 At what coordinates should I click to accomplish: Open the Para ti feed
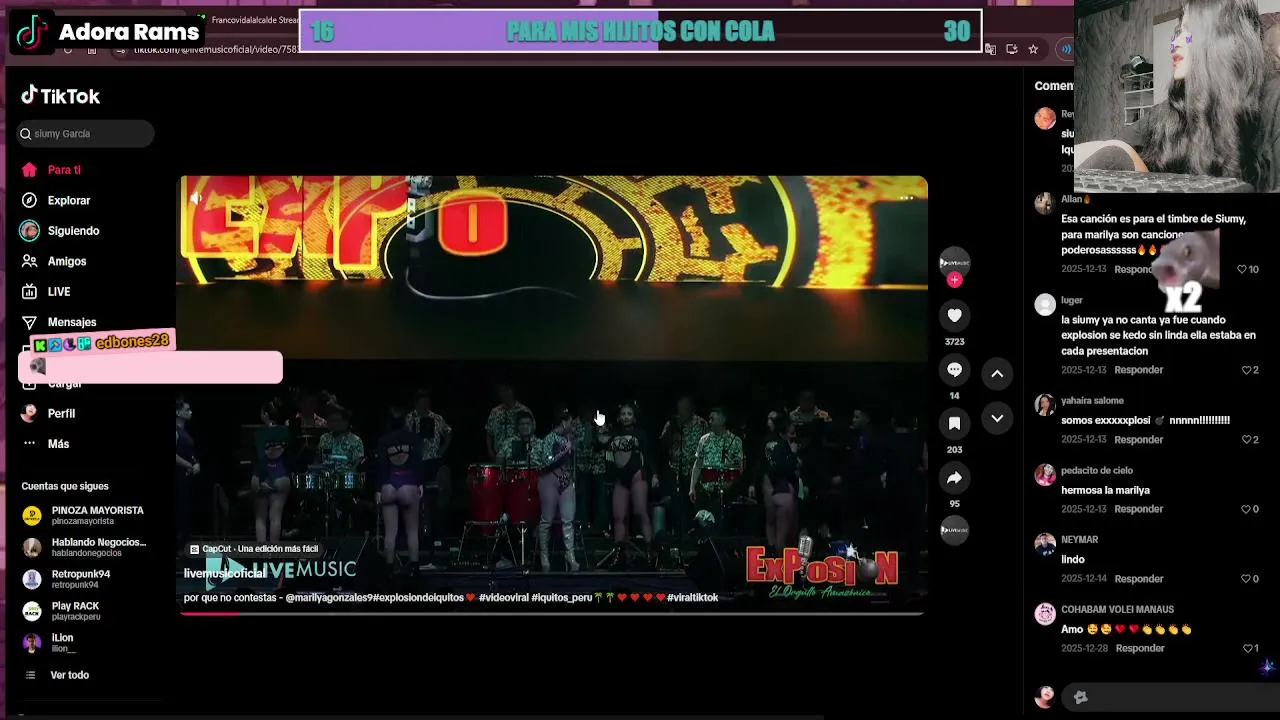[x=64, y=170]
